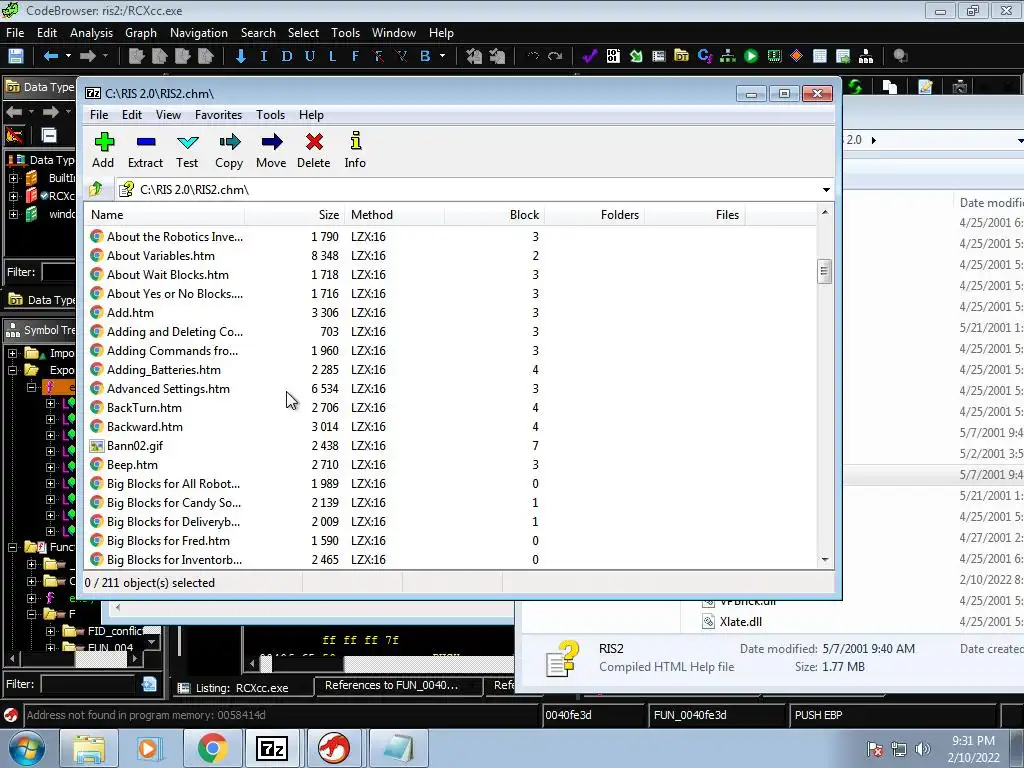The image size is (1024, 768).
Task: Expand the FID_conflict folder node
Action: (x=50, y=632)
